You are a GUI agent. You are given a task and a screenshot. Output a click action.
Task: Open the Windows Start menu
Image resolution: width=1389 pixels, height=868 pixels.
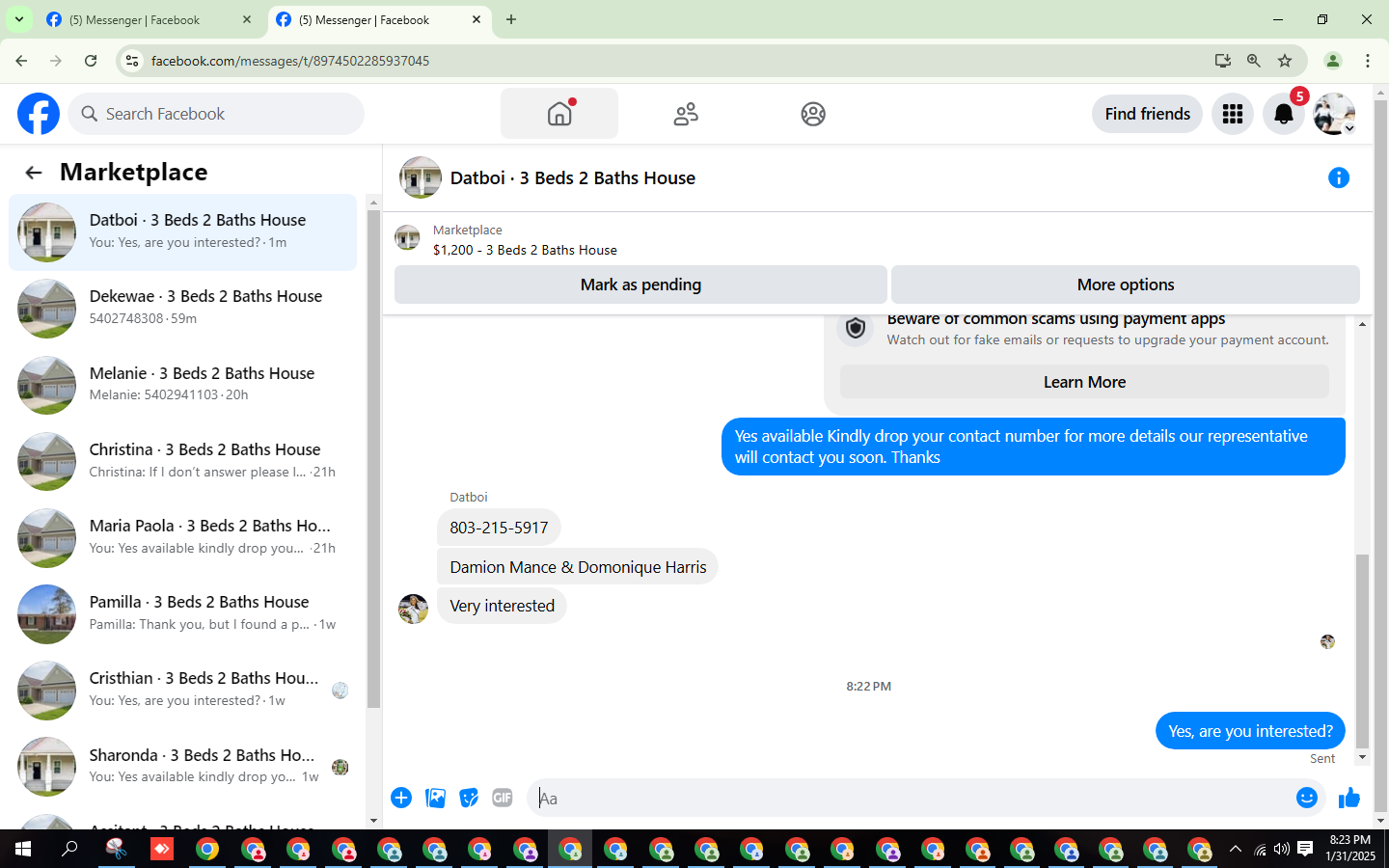click(23, 849)
